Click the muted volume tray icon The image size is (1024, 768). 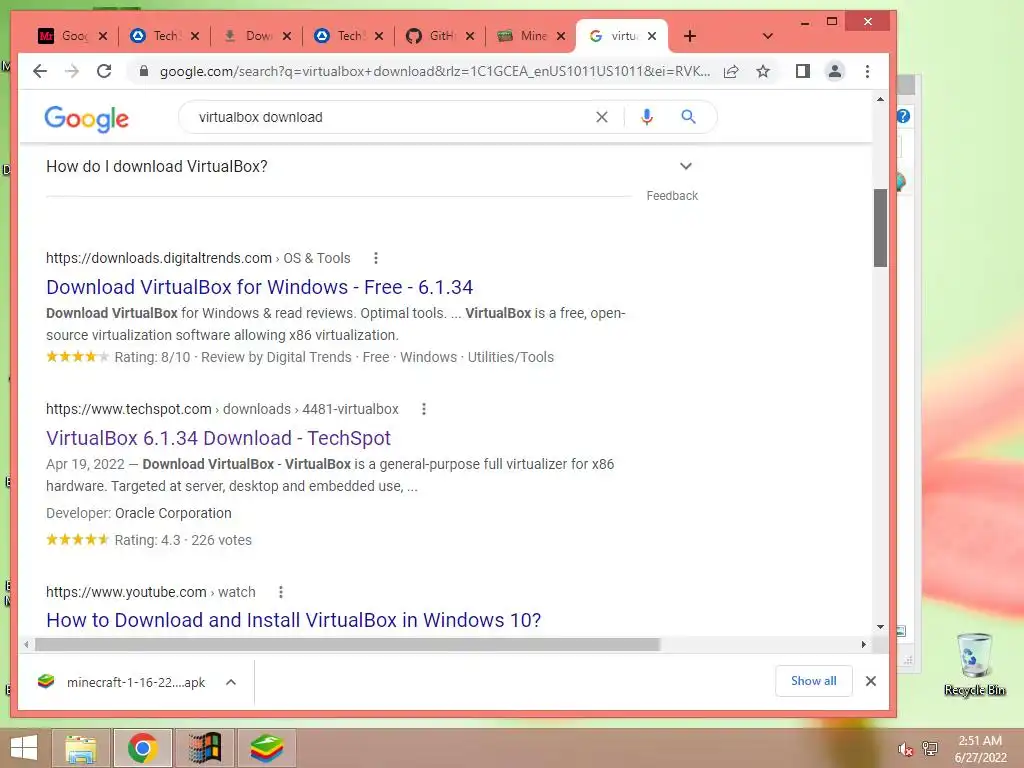click(905, 749)
